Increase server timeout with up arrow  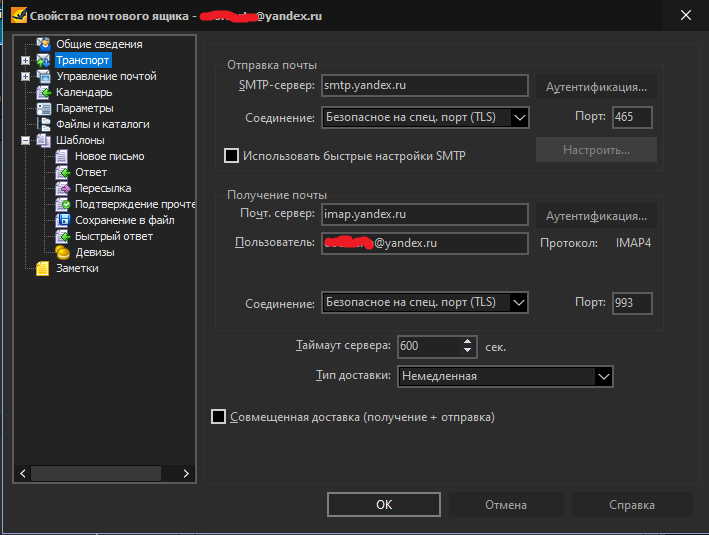[x=468, y=341]
